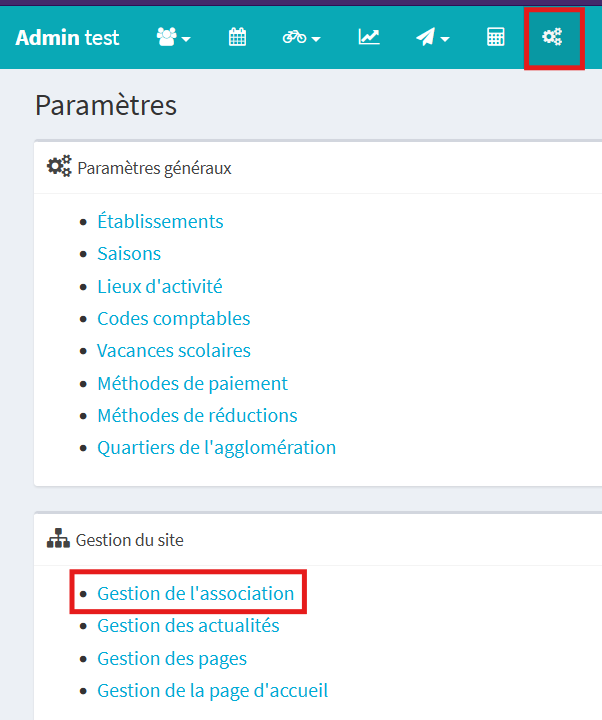Image resolution: width=602 pixels, height=720 pixels.
Task: Expand the users group dropdown
Action: tap(173, 37)
